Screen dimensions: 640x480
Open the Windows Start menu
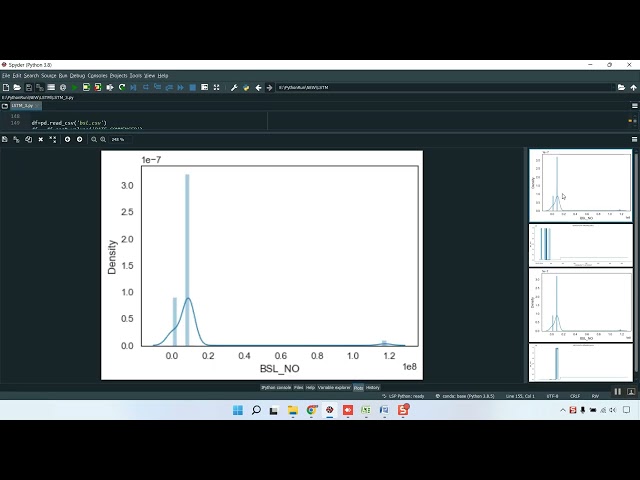point(238,410)
